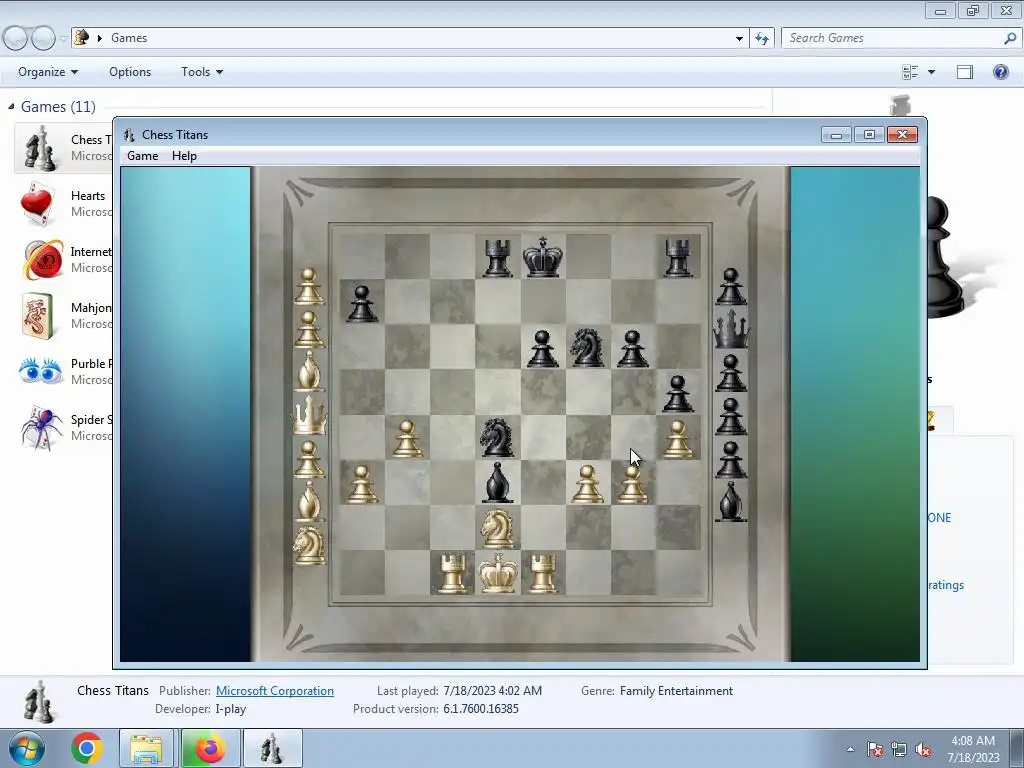Open the Help menu in Chess Titans

click(184, 155)
